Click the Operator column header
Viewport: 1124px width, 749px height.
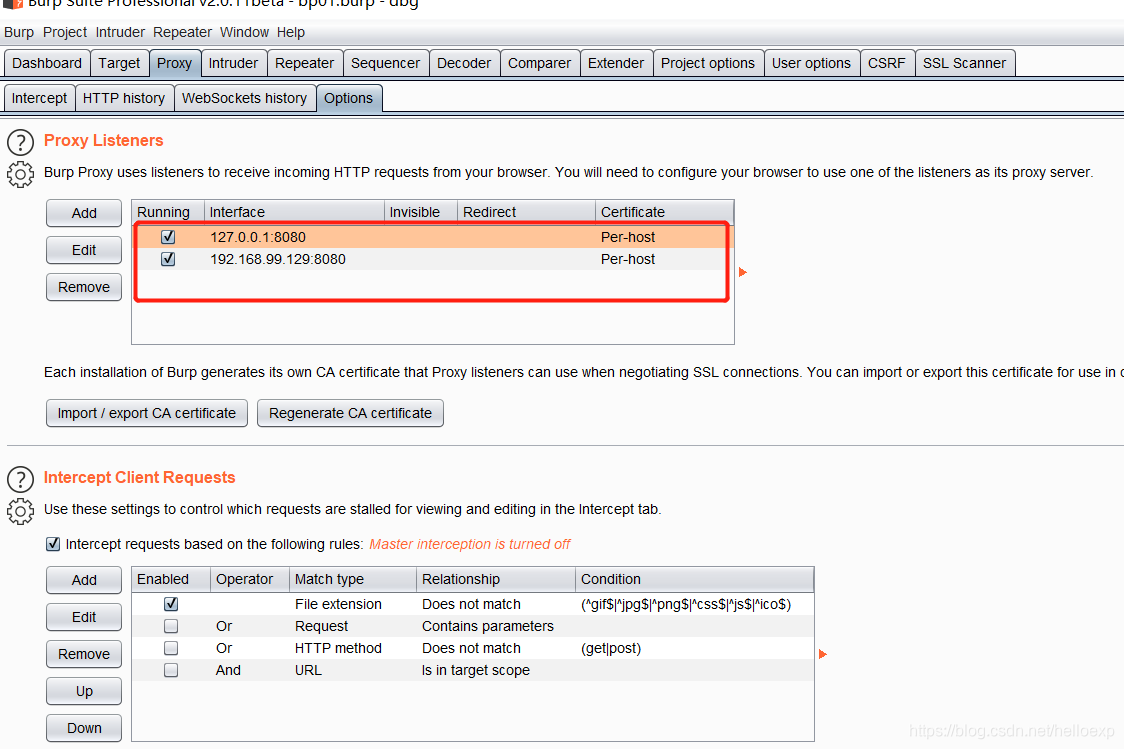(249, 579)
